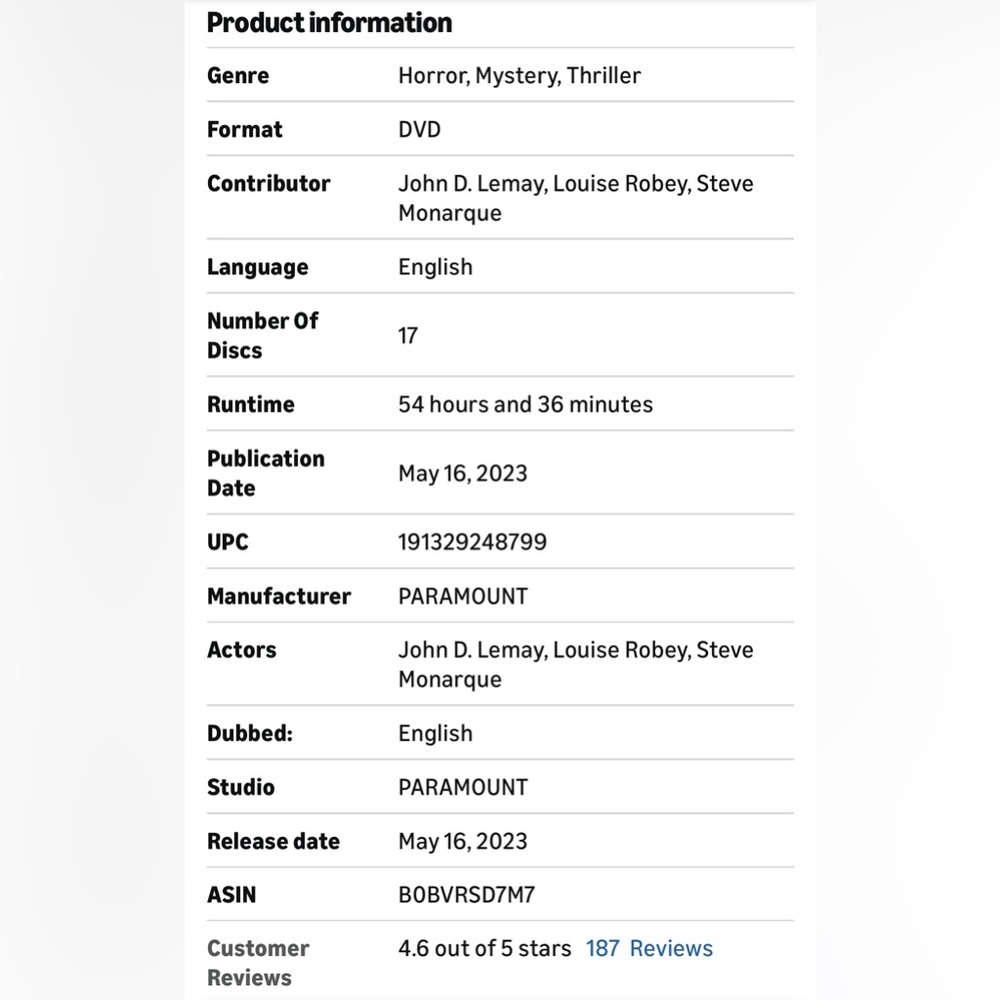This screenshot has height=1000, width=1000.
Task: Click the Number Of Discs value 17
Action: coord(408,335)
